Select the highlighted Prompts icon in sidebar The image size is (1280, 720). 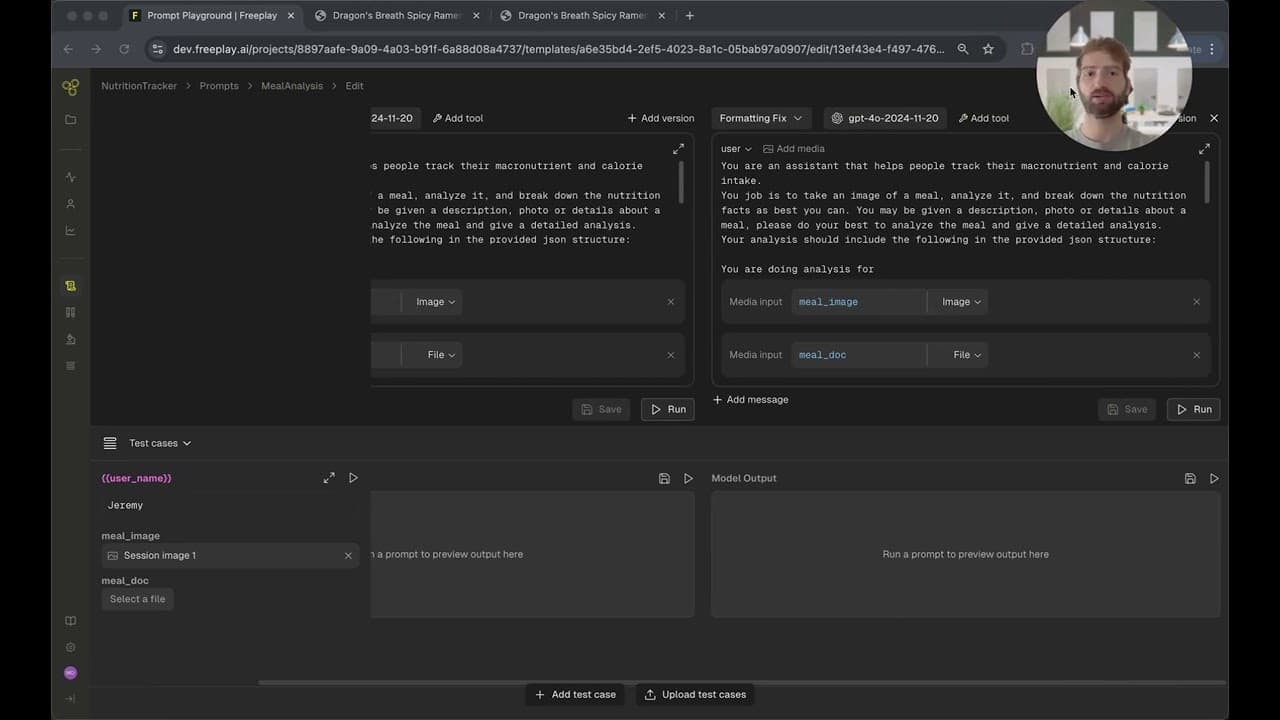[70, 285]
